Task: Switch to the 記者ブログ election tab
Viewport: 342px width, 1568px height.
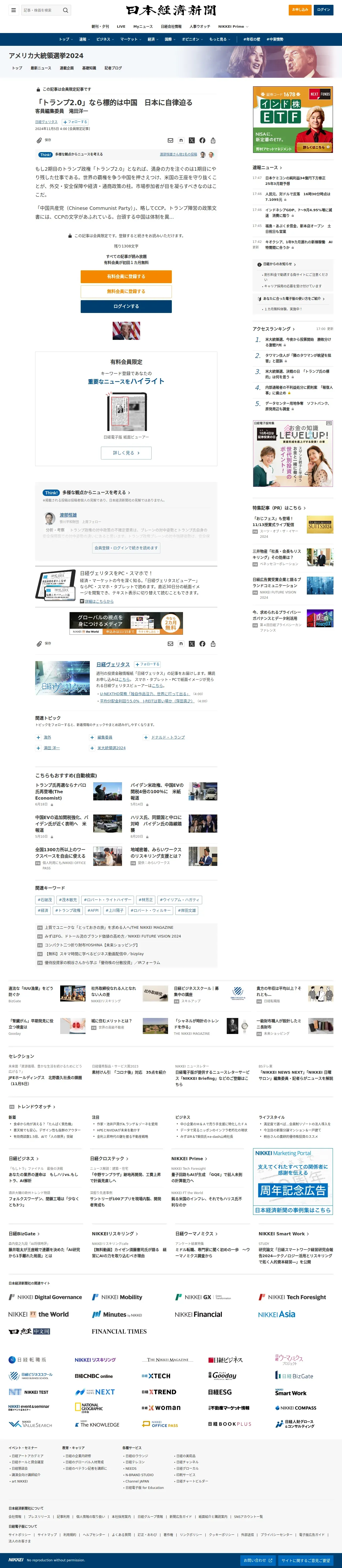Action: tap(113, 68)
